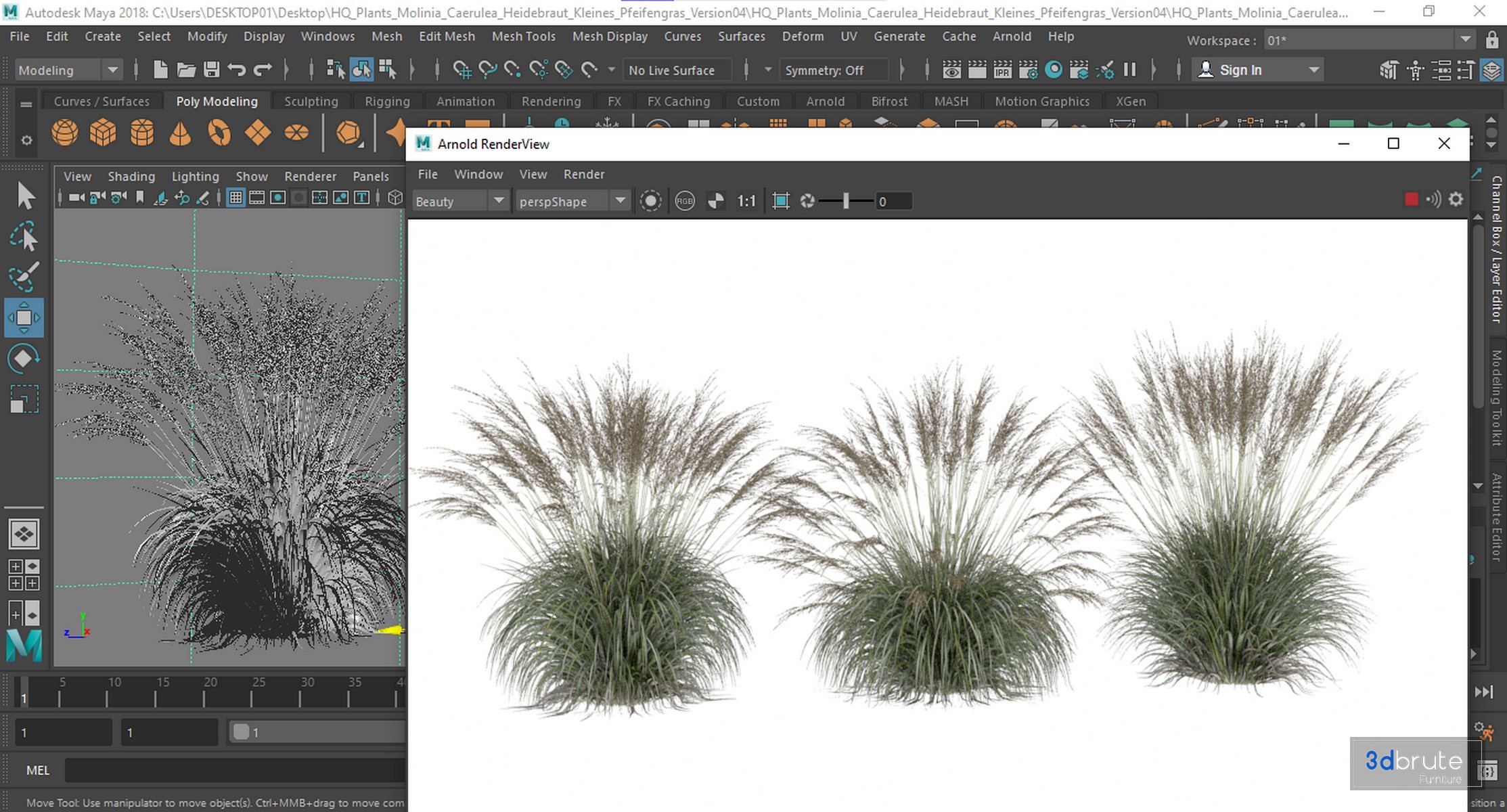Activate the Lasso select tool
Image resolution: width=1507 pixels, height=812 pixels.
(24, 236)
